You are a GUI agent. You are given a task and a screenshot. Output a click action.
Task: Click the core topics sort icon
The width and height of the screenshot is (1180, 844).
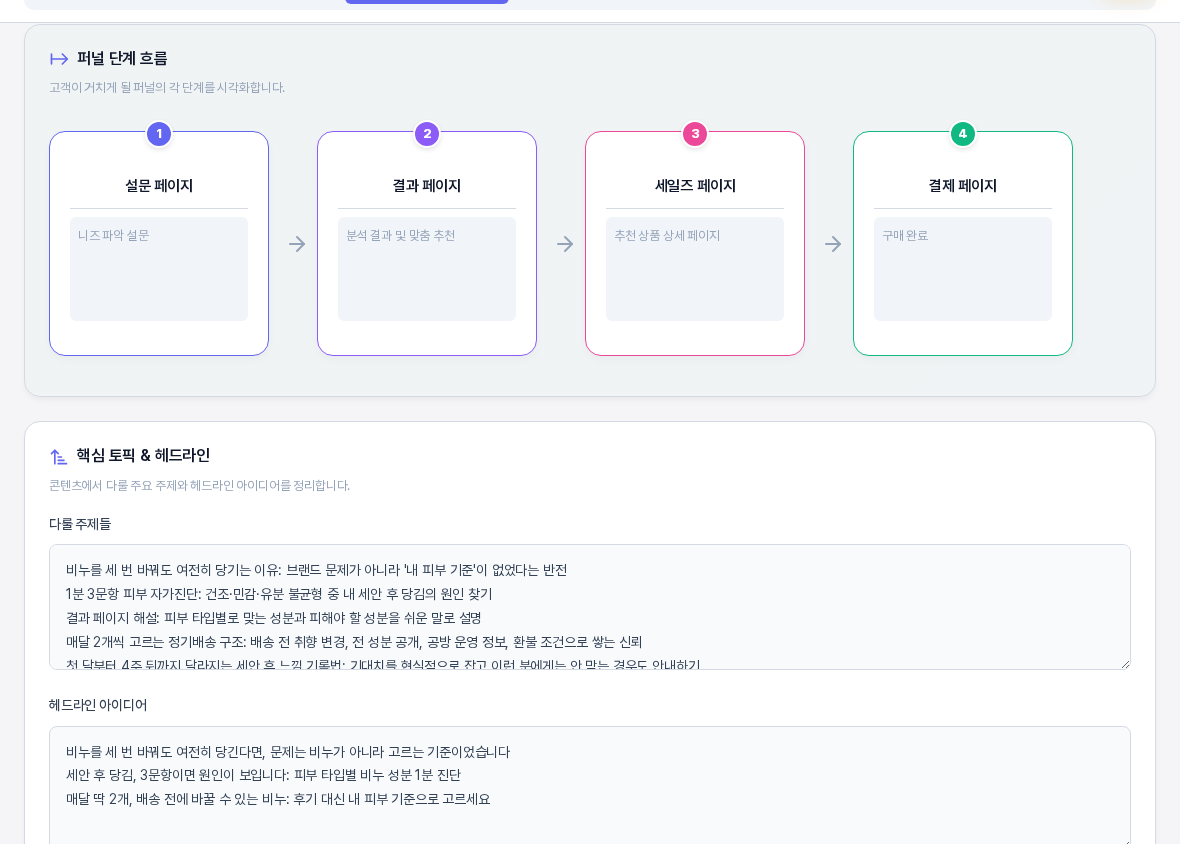(x=59, y=456)
